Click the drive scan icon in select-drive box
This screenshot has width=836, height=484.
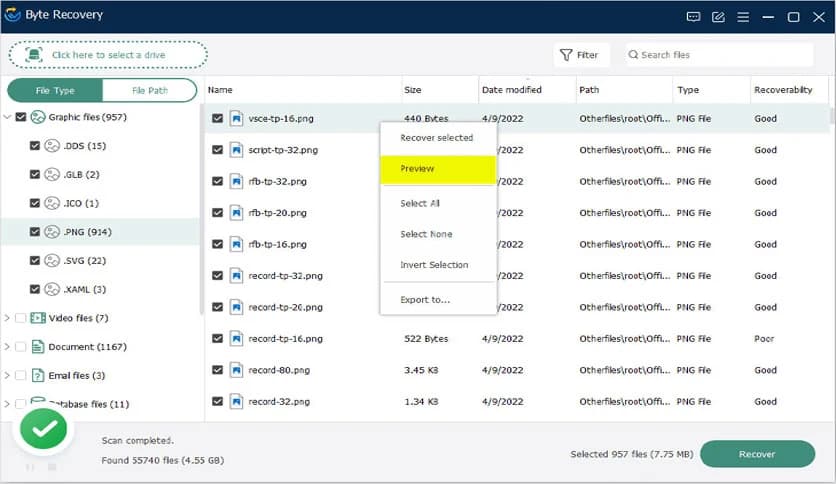click(x=34, y=54)
